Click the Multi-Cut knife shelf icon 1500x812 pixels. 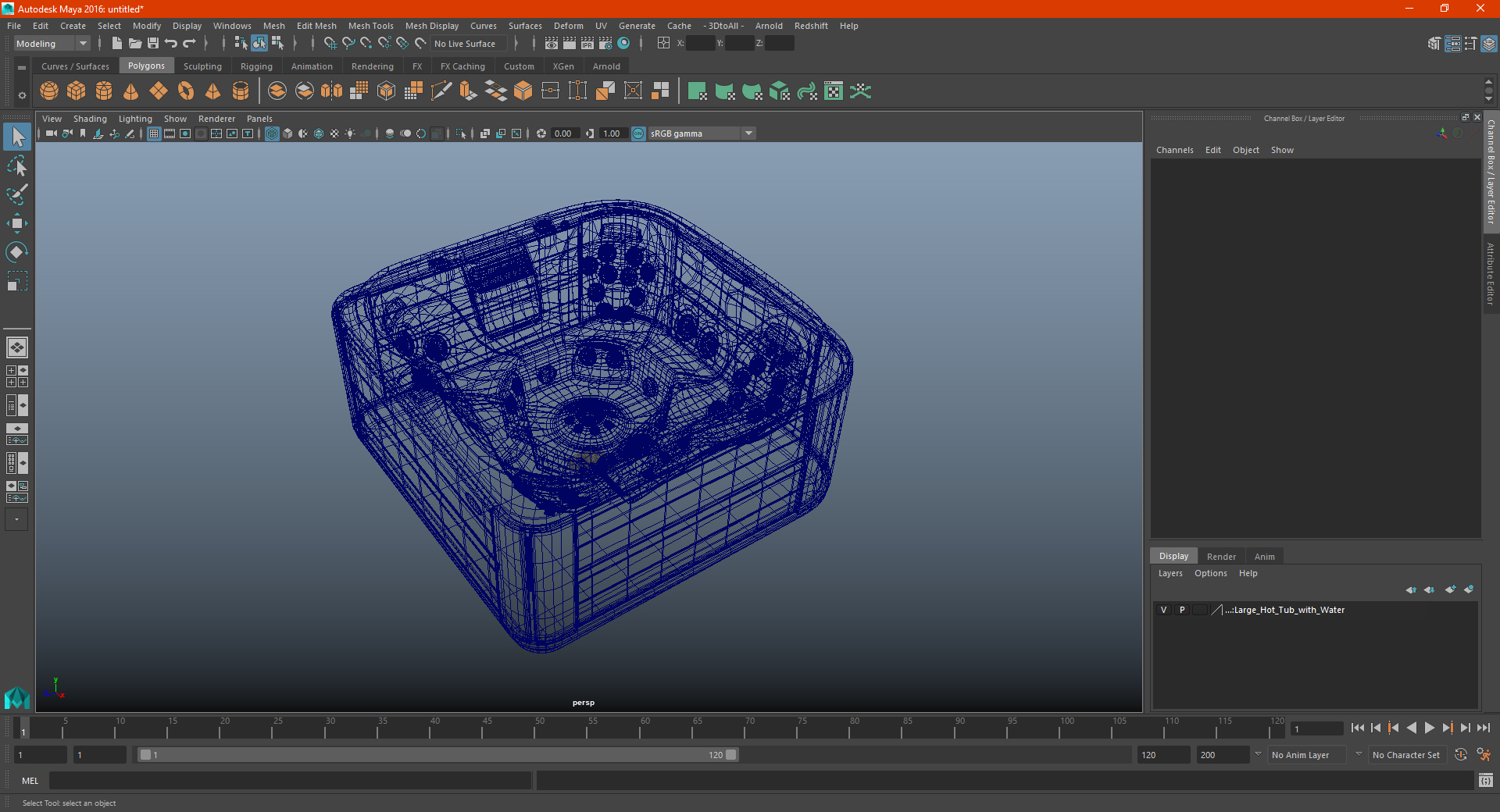[x=441, y=91]
